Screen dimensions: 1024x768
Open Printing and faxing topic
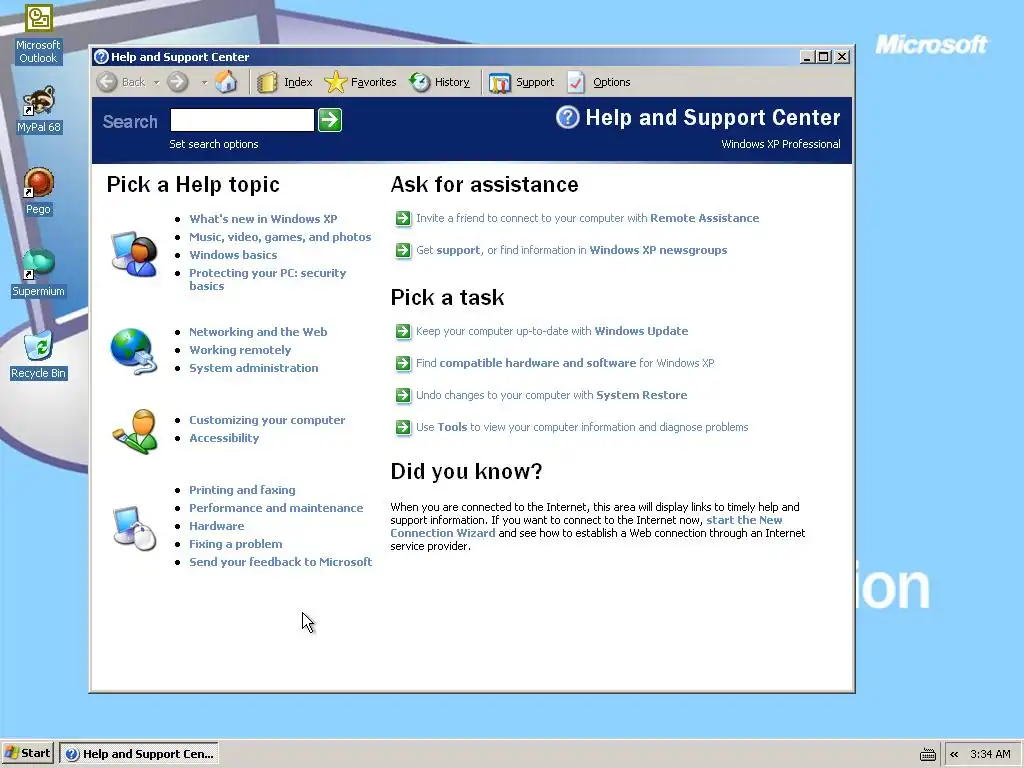(x=242, y=490)
